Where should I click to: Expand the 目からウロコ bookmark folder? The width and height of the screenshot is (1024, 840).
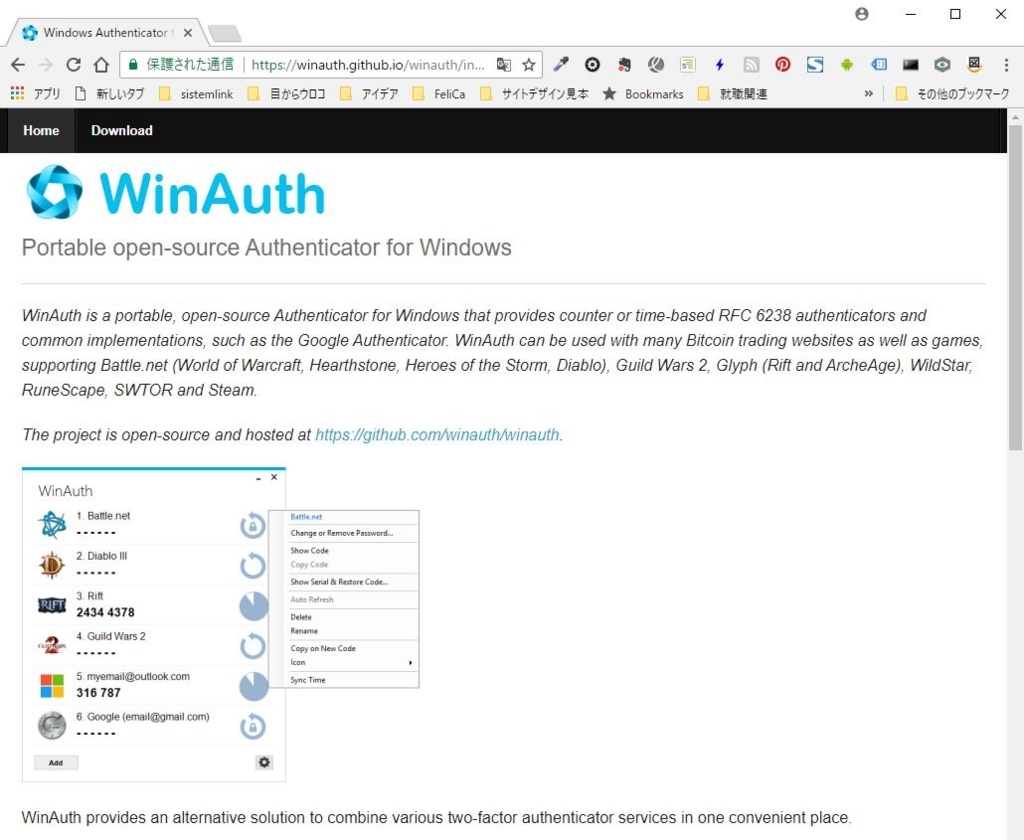(287, 94)
